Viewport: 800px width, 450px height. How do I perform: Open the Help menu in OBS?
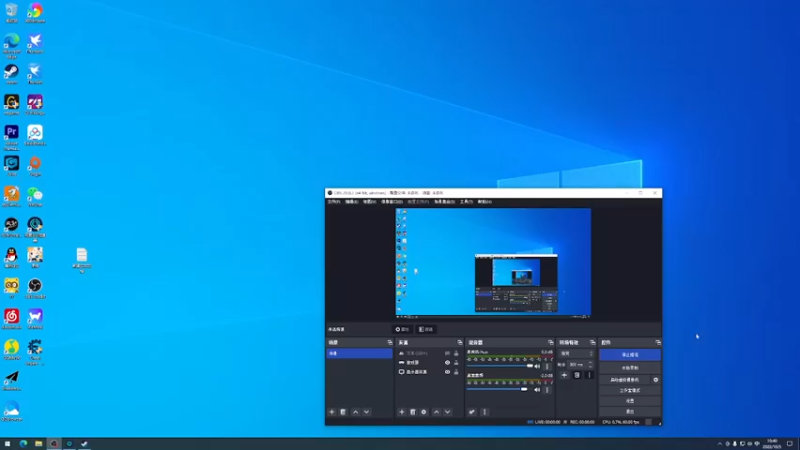(484, 202)
